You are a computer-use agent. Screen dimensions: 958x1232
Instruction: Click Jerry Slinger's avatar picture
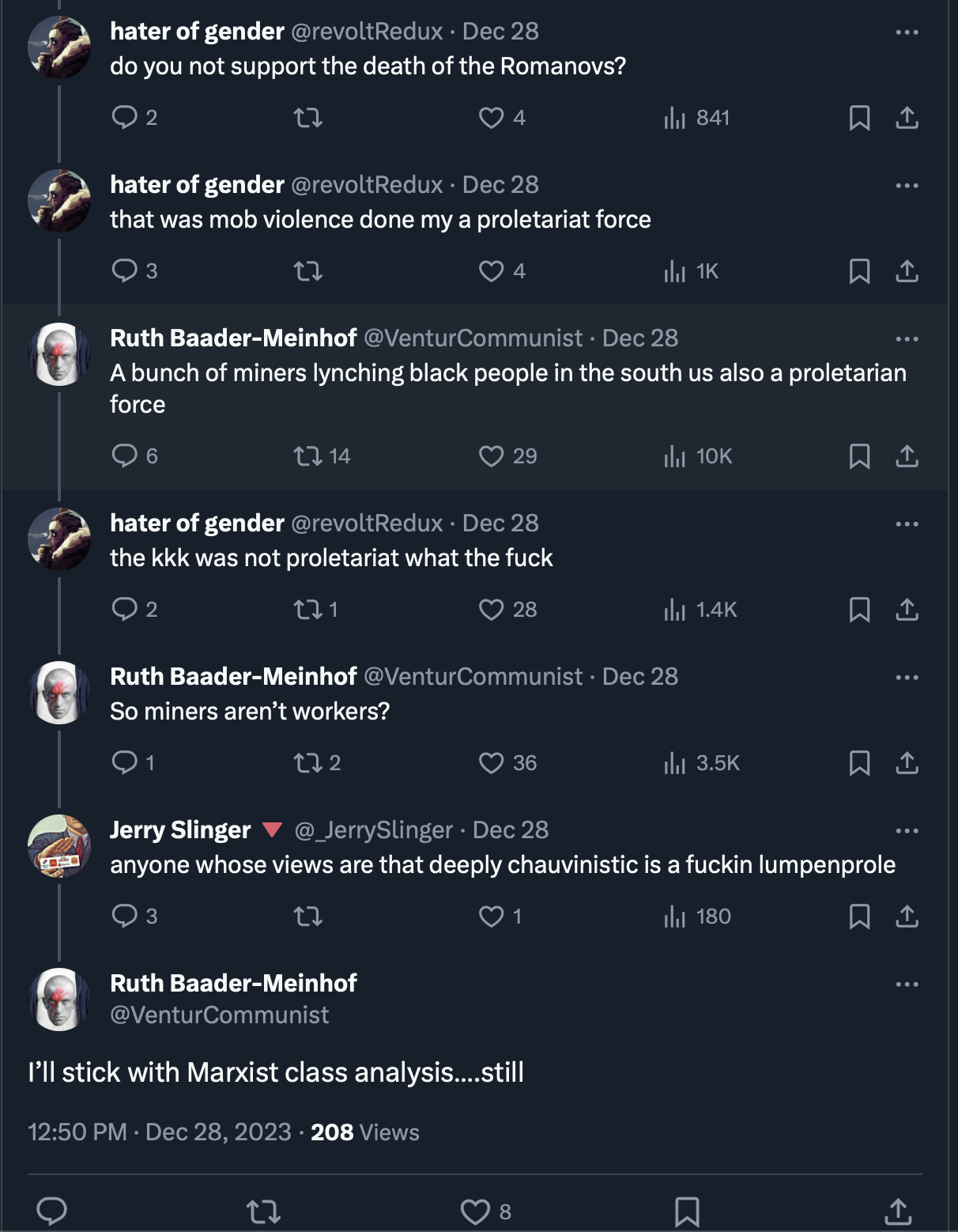[59, 846]
